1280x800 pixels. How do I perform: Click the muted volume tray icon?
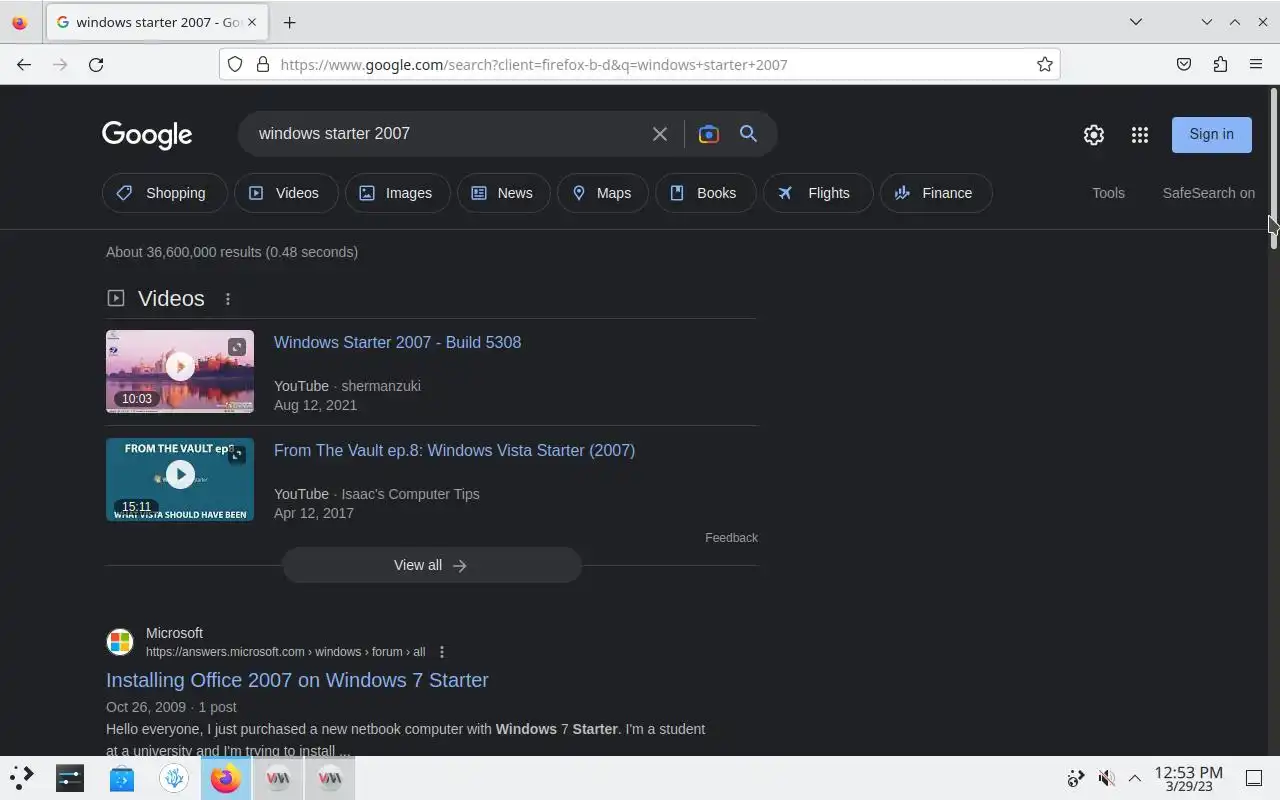click(1106, 778)
